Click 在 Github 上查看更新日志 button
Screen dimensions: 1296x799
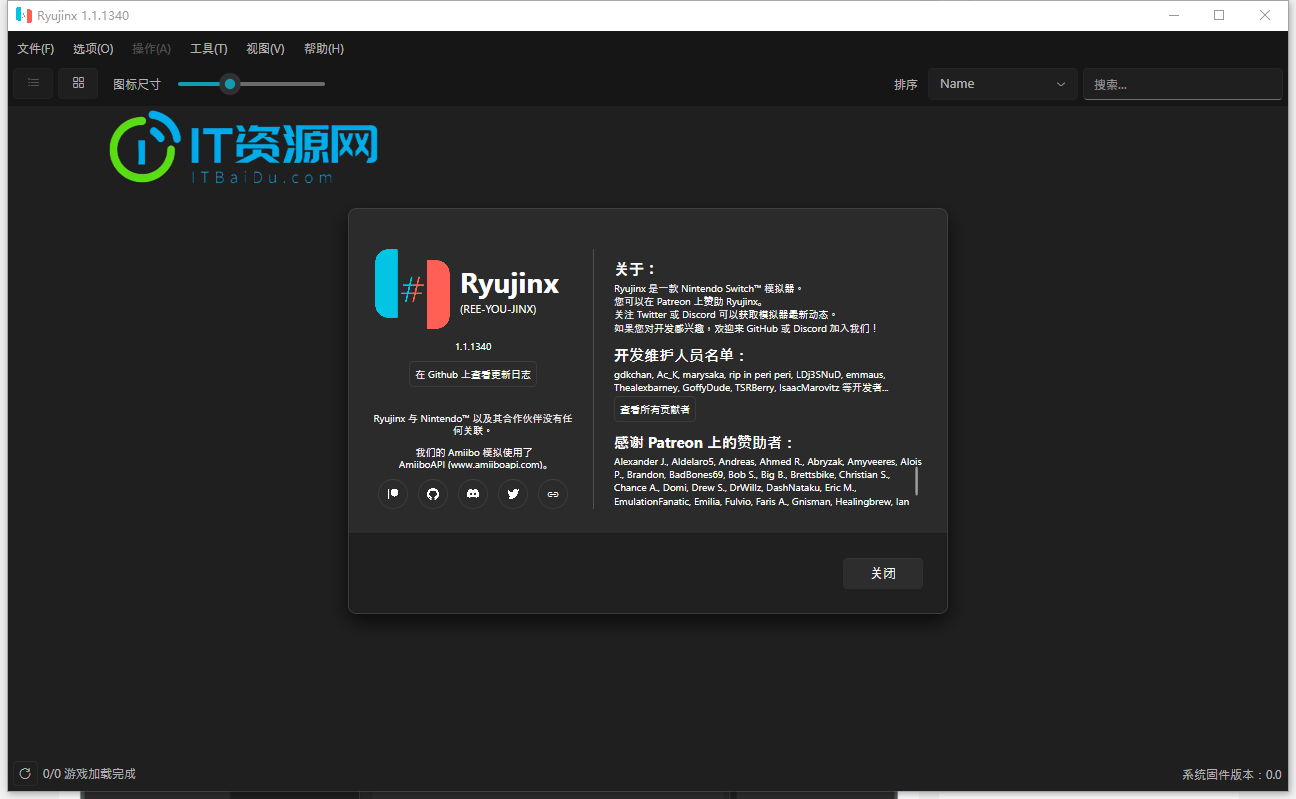coord(473,374)
